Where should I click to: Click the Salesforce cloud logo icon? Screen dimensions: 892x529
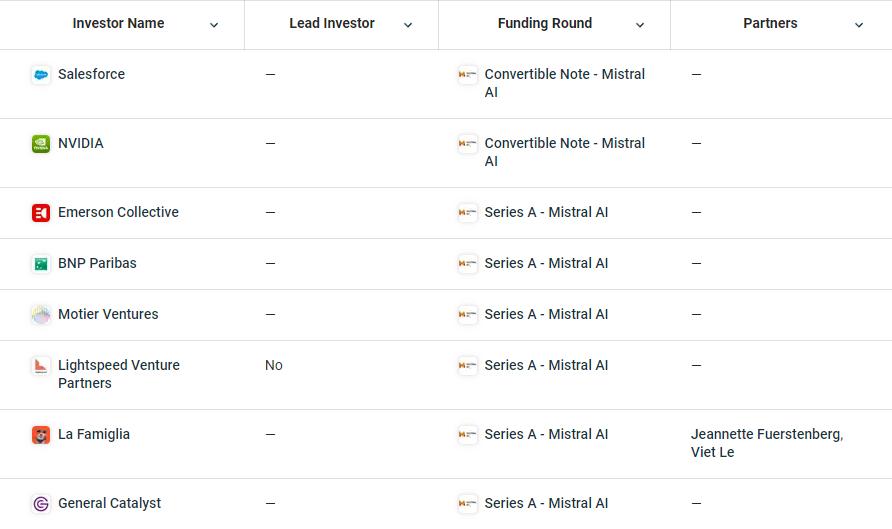click(x=41, y=75)
